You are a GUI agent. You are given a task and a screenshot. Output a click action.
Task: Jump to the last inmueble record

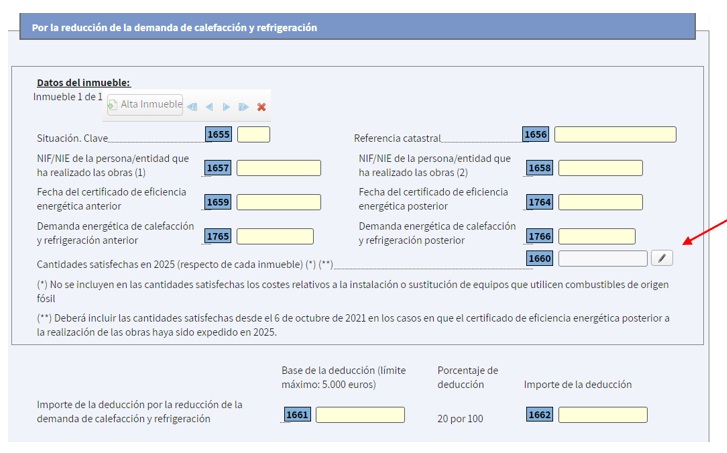click(243, 107)
